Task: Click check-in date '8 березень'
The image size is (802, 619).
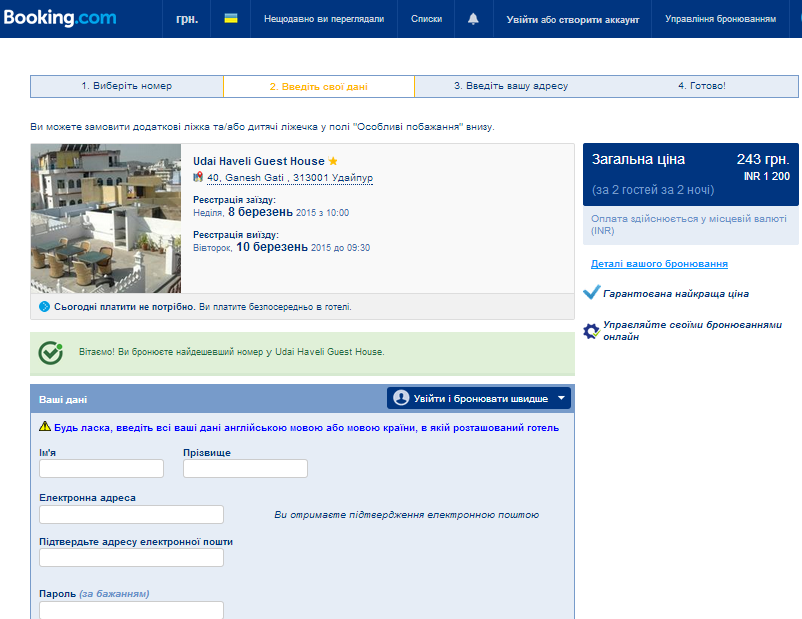Action: coord(260,212)
